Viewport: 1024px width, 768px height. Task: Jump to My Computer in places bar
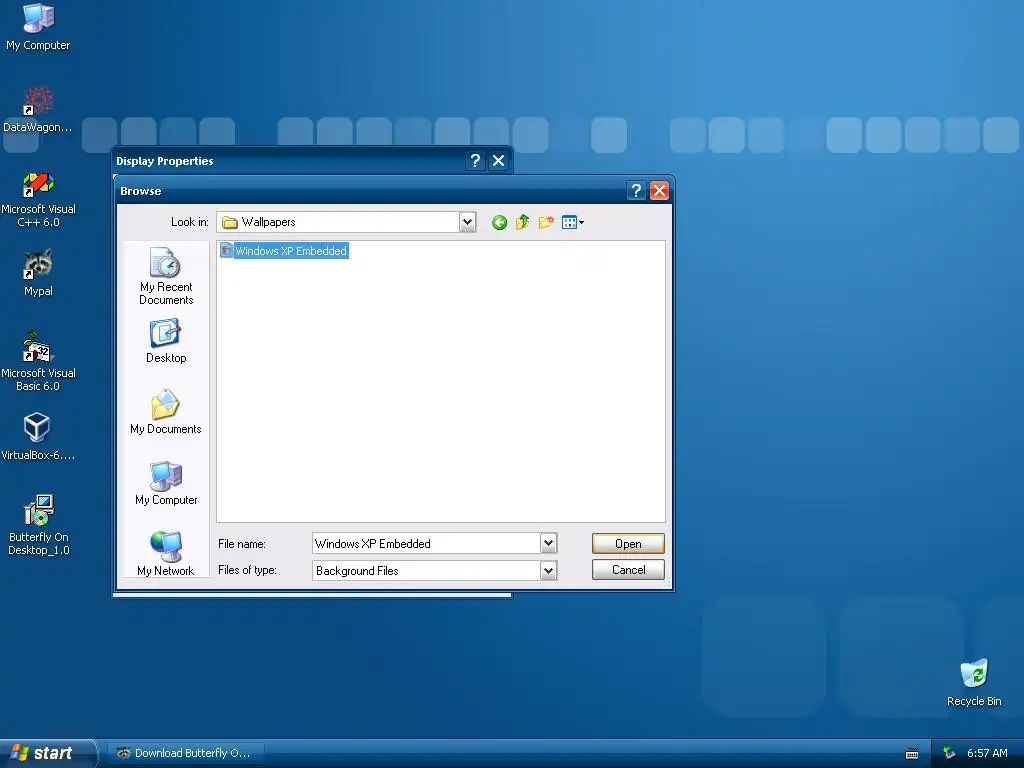click(x=166, y=483)
